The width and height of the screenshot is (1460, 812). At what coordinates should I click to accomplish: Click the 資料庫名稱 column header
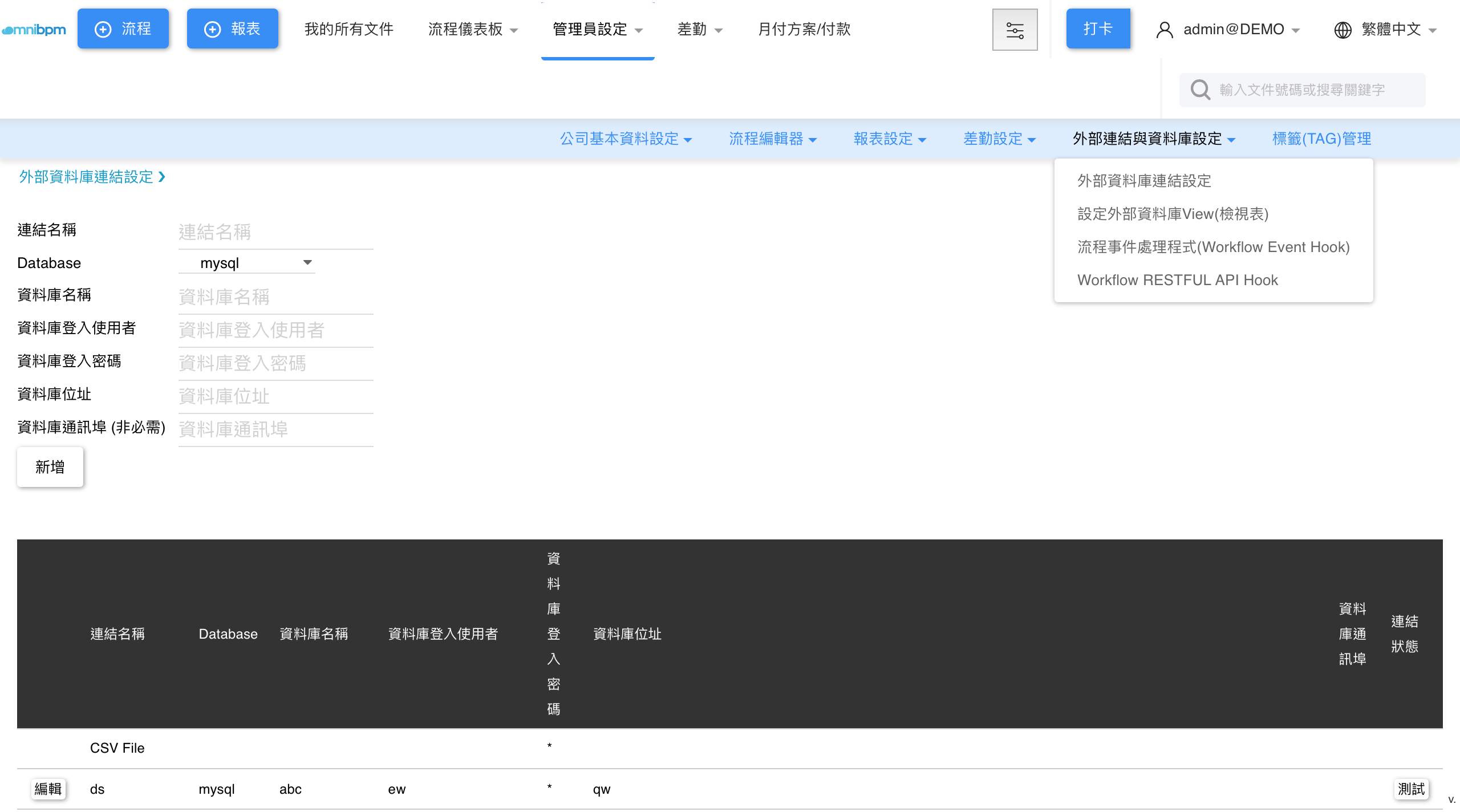pos(314,634)
